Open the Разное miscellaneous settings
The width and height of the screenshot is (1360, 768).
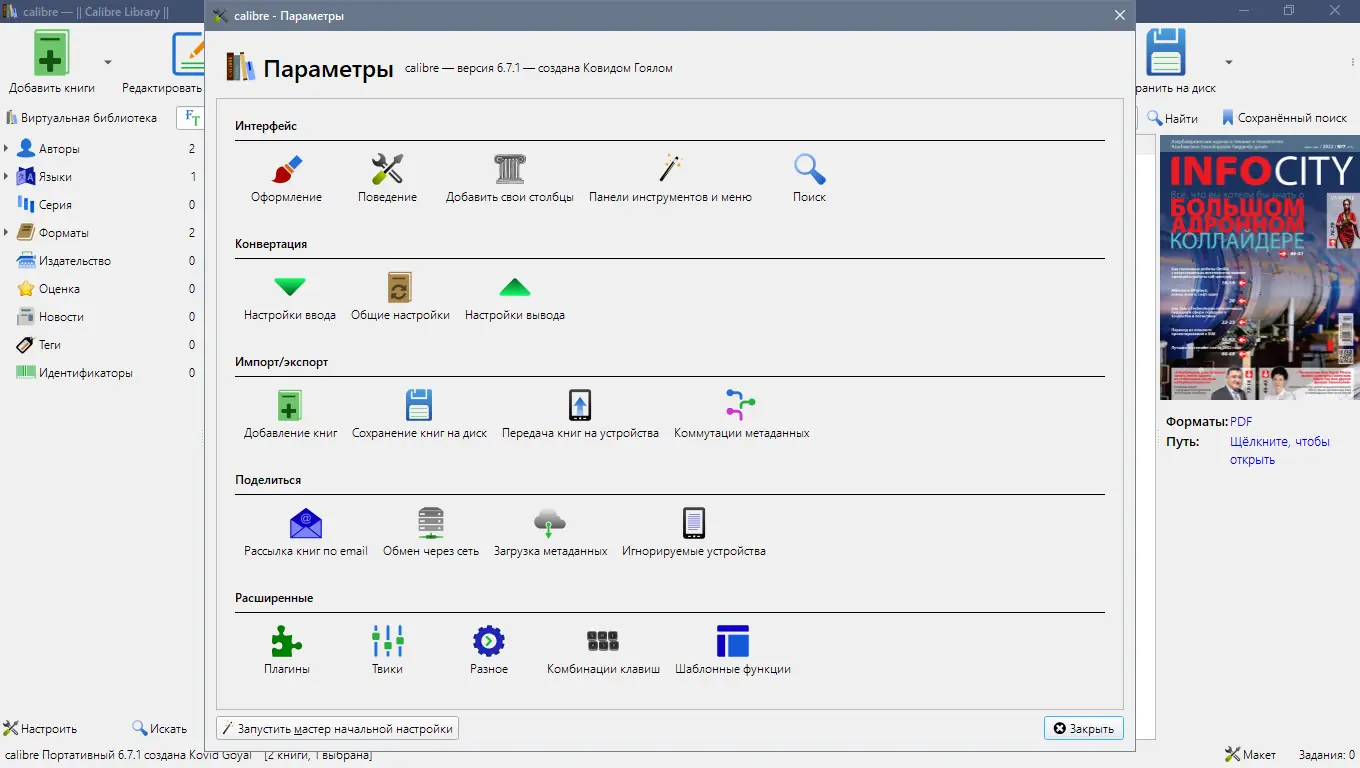tap(489, 650)
